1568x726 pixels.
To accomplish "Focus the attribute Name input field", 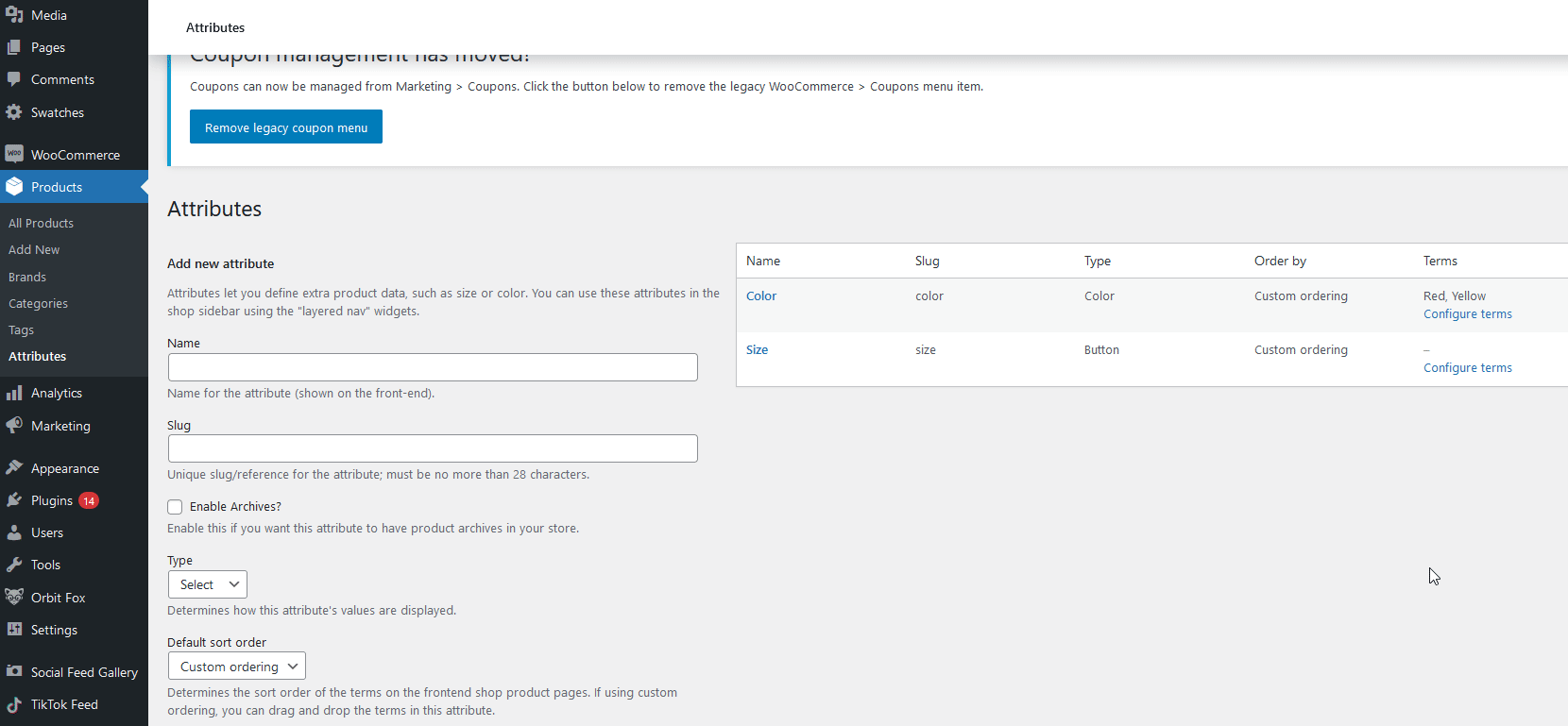I will click(433, 367).
